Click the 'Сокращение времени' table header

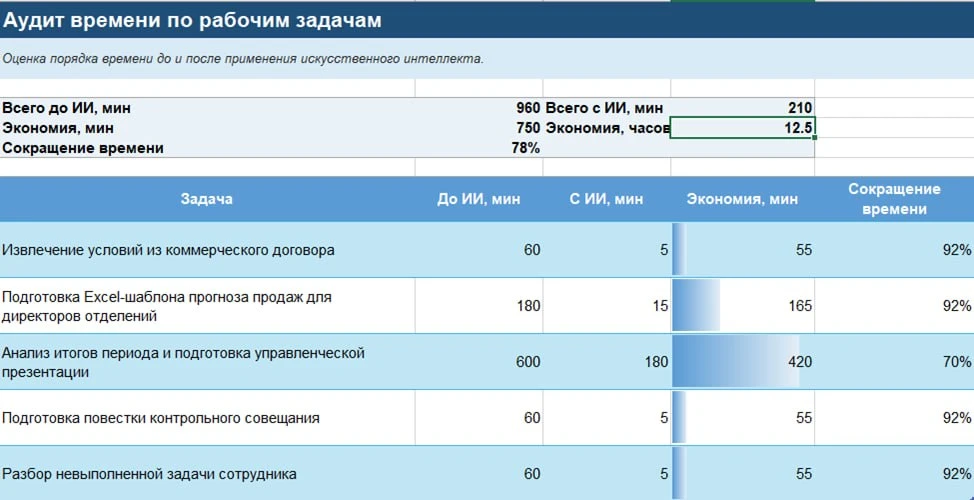(894, 199)
